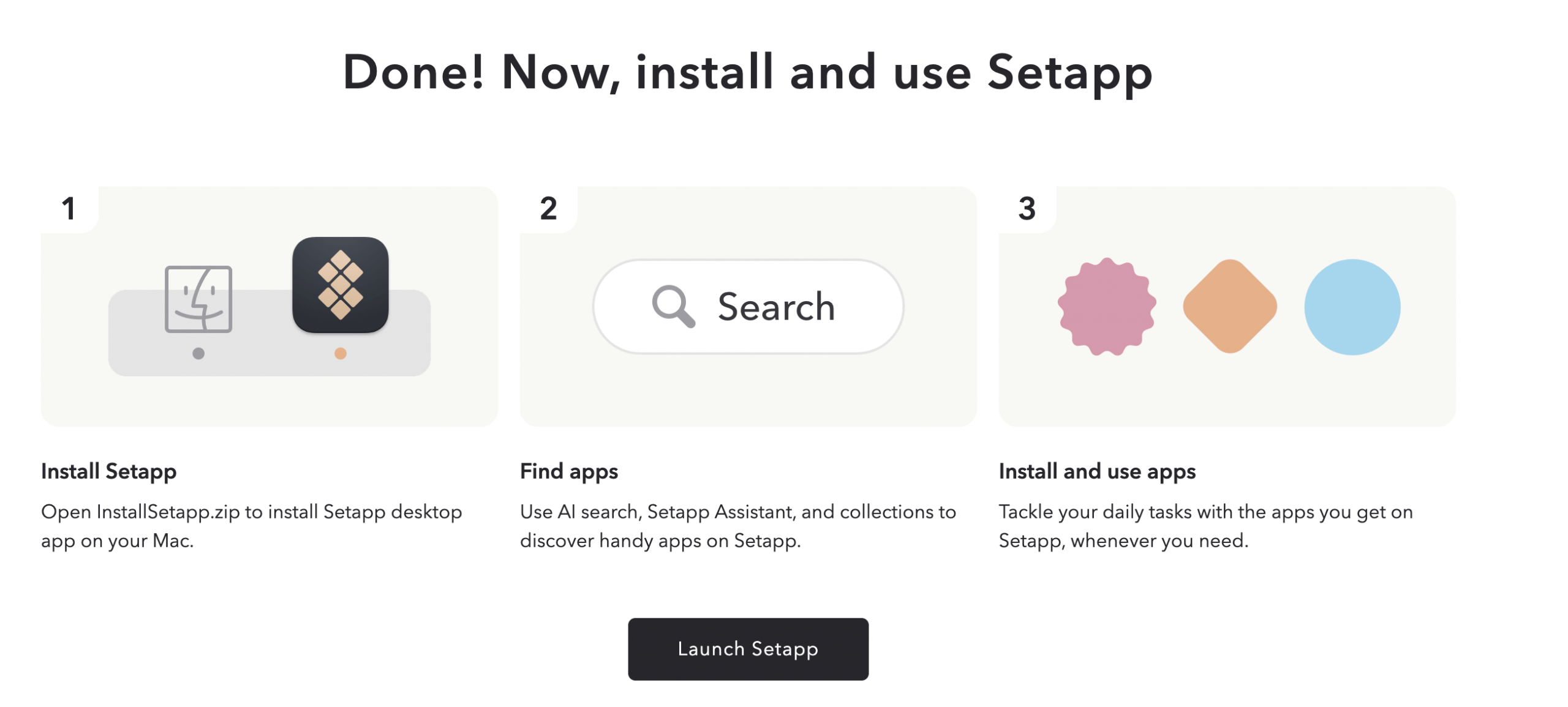
Task: Click the step number 3 label
Action: pos(1026,208)
